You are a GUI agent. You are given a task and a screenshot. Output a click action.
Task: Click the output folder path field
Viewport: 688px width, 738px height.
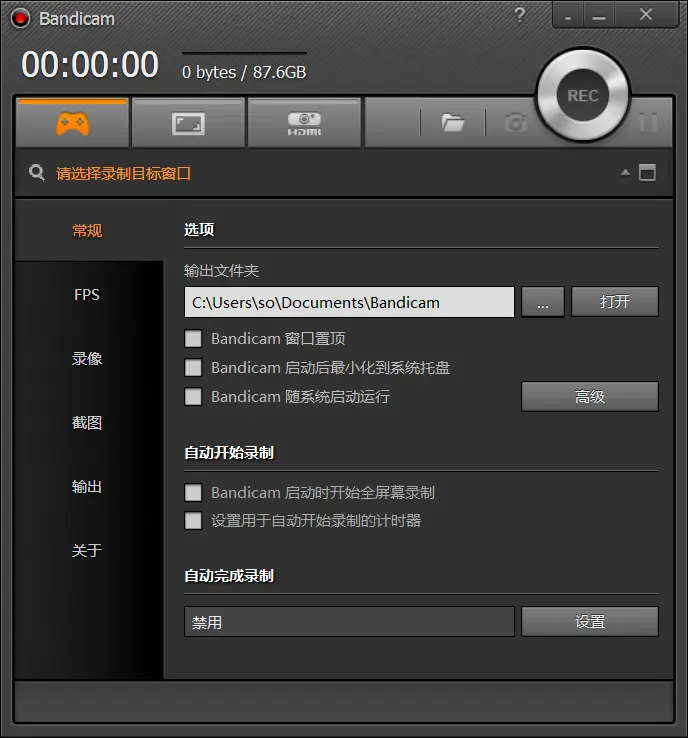[349, 302]
